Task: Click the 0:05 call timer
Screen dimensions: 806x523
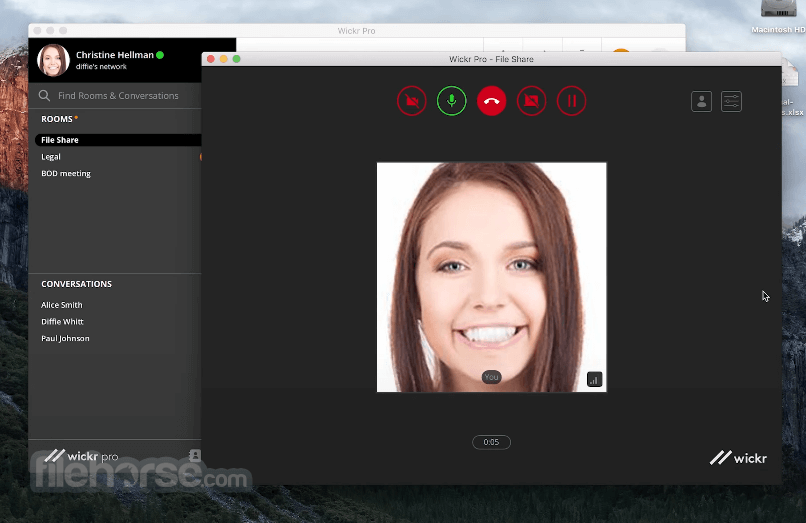Action: [x=491, y=442]
